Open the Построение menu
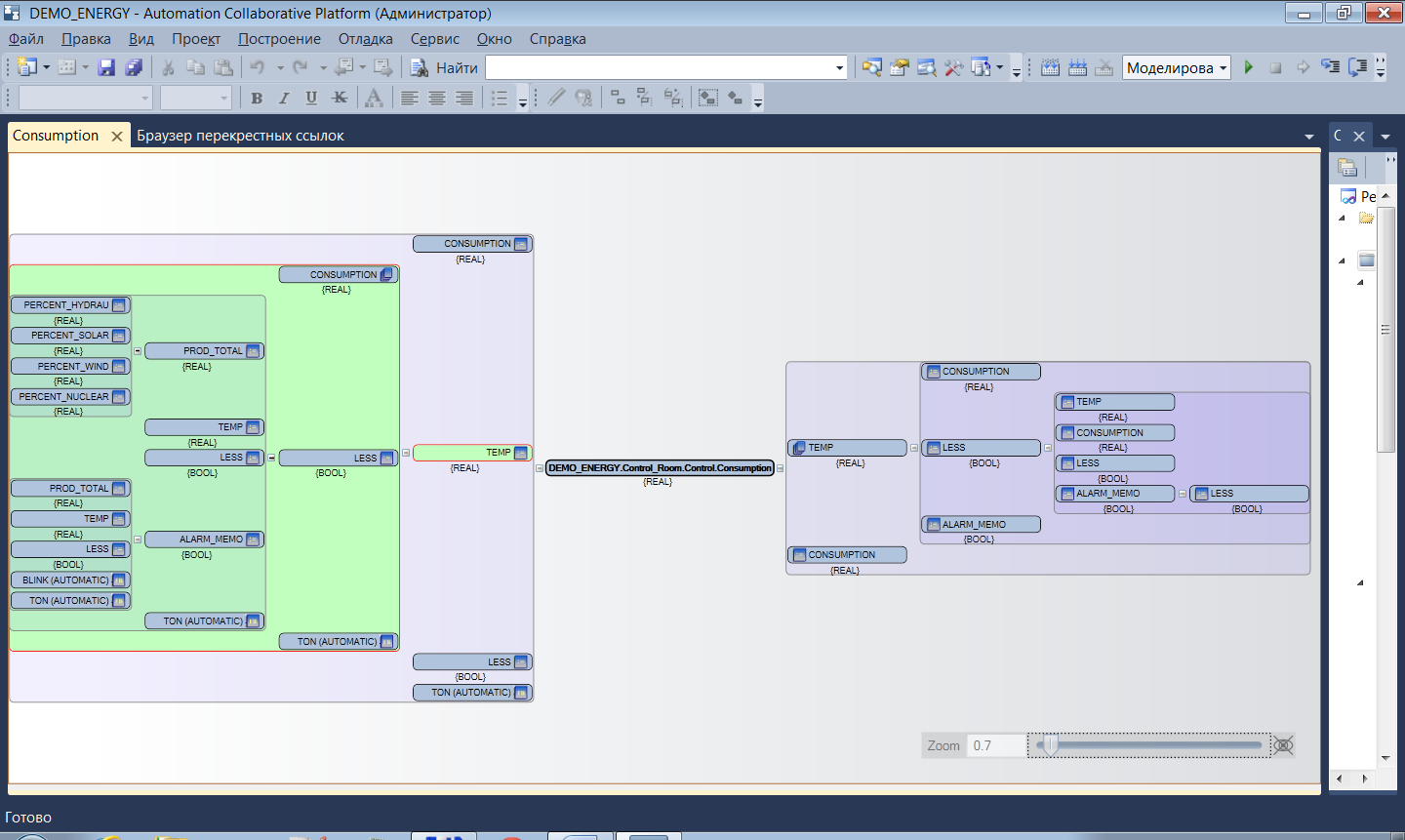Viewport: 1405px width, 840px height. (x=279, y=39)
